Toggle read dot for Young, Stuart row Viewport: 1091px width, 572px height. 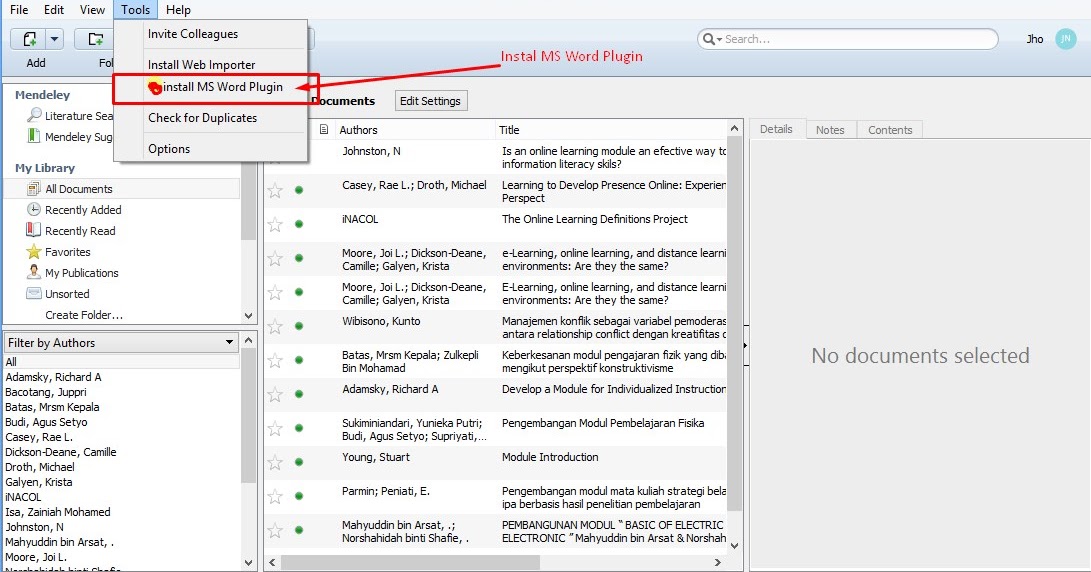(x=299, y=462)
